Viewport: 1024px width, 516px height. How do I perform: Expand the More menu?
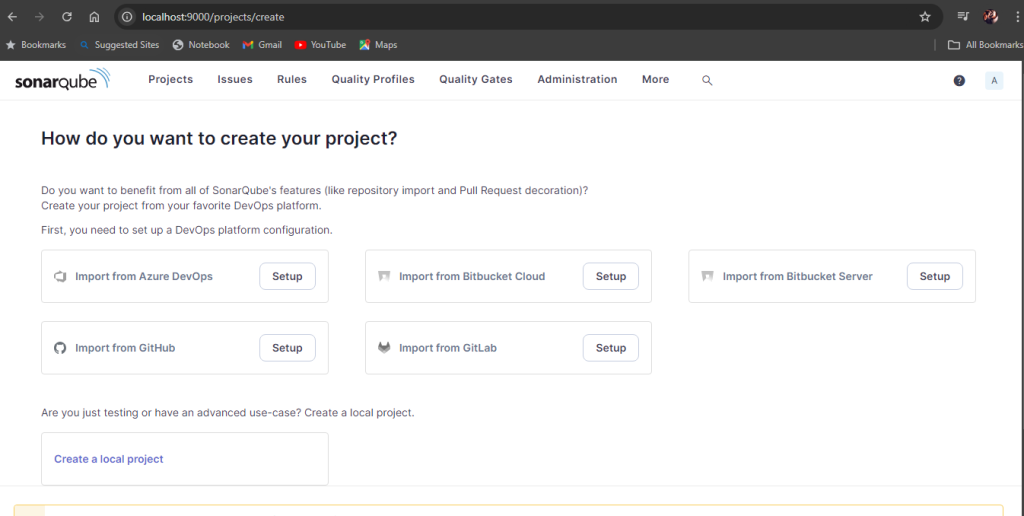click(x=655, y=79)
